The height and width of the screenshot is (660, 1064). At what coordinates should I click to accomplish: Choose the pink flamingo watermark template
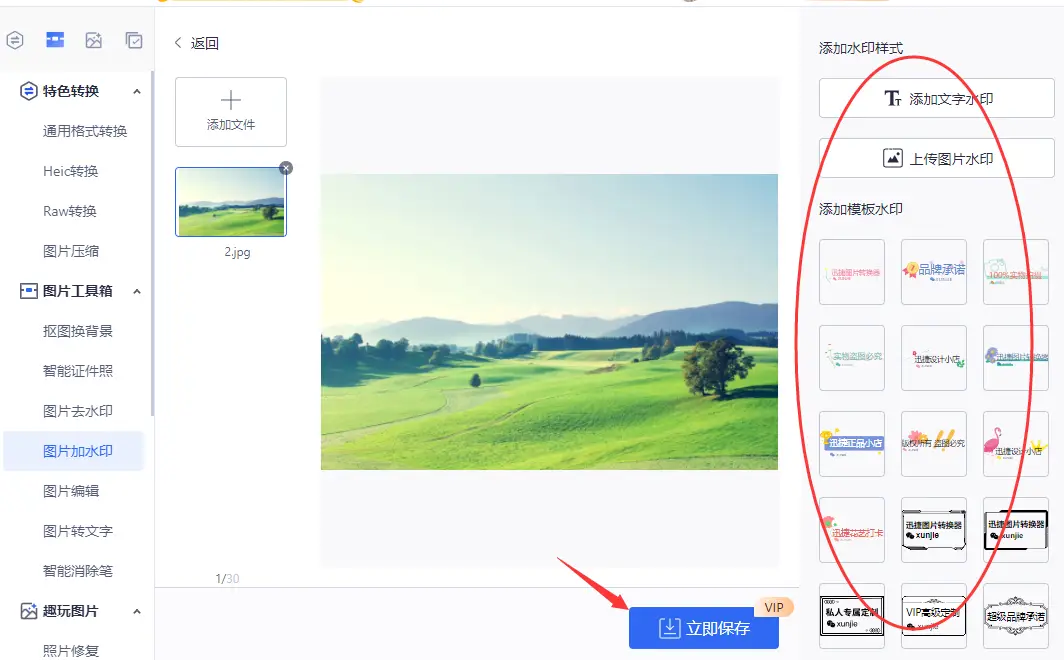pos(1015,444)
